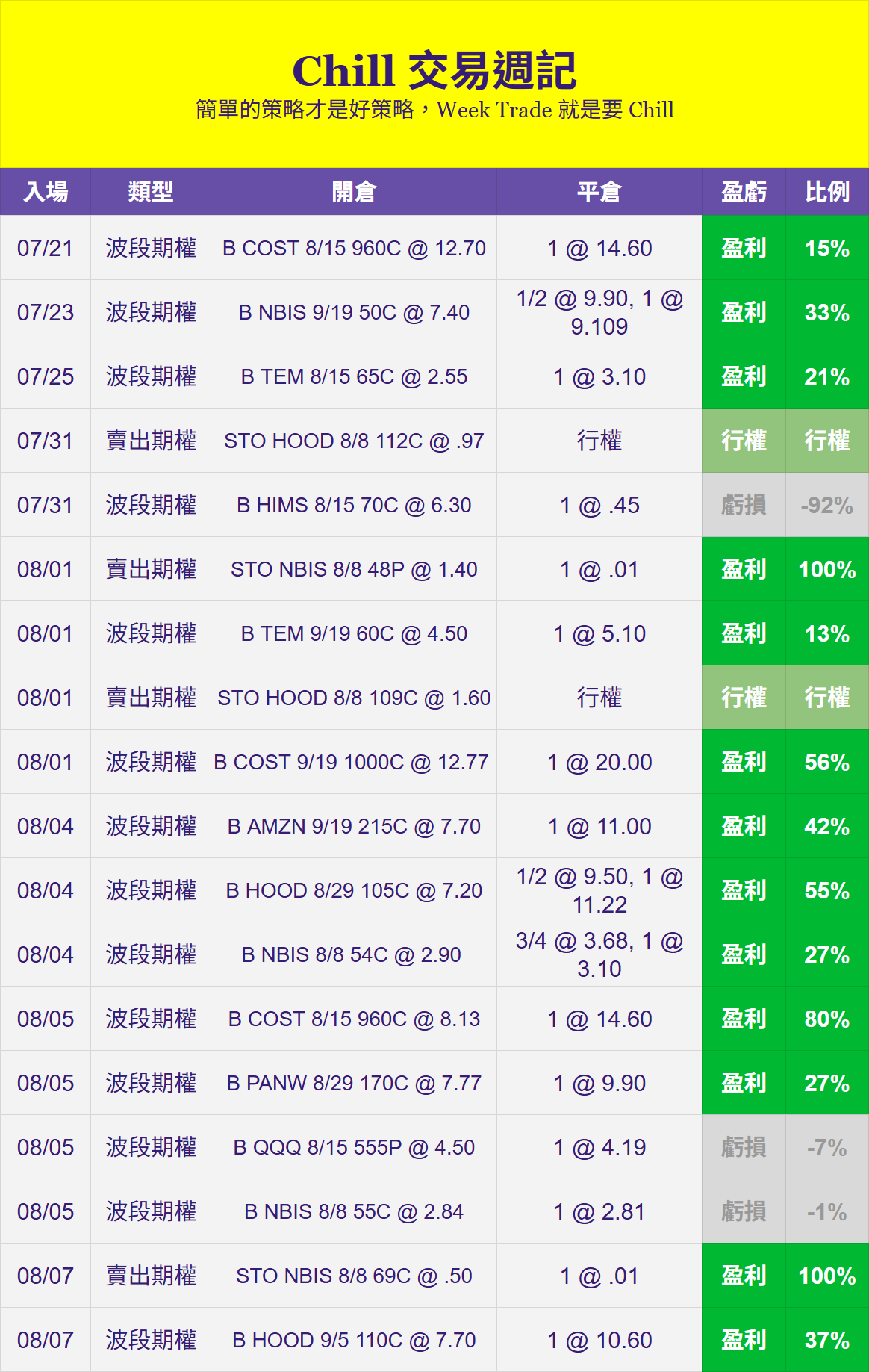869x1372 pixels.
Task: Select the 平倉 column header
Action: click(599, 192)
